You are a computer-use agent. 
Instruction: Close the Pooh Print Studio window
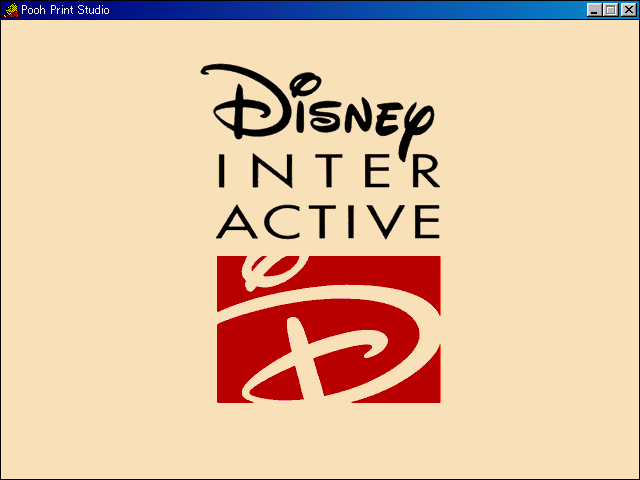coord(629,10)
